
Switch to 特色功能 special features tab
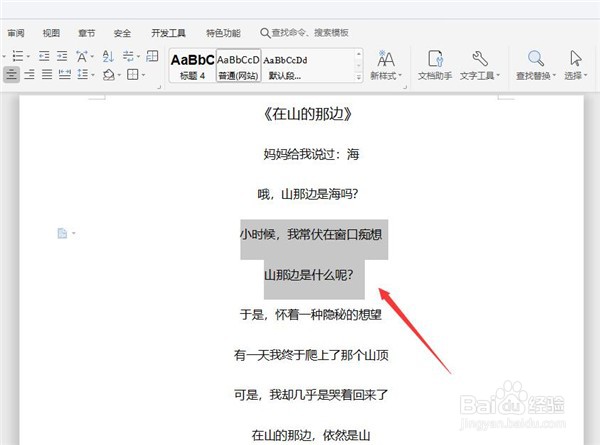(x=223, y=33)
